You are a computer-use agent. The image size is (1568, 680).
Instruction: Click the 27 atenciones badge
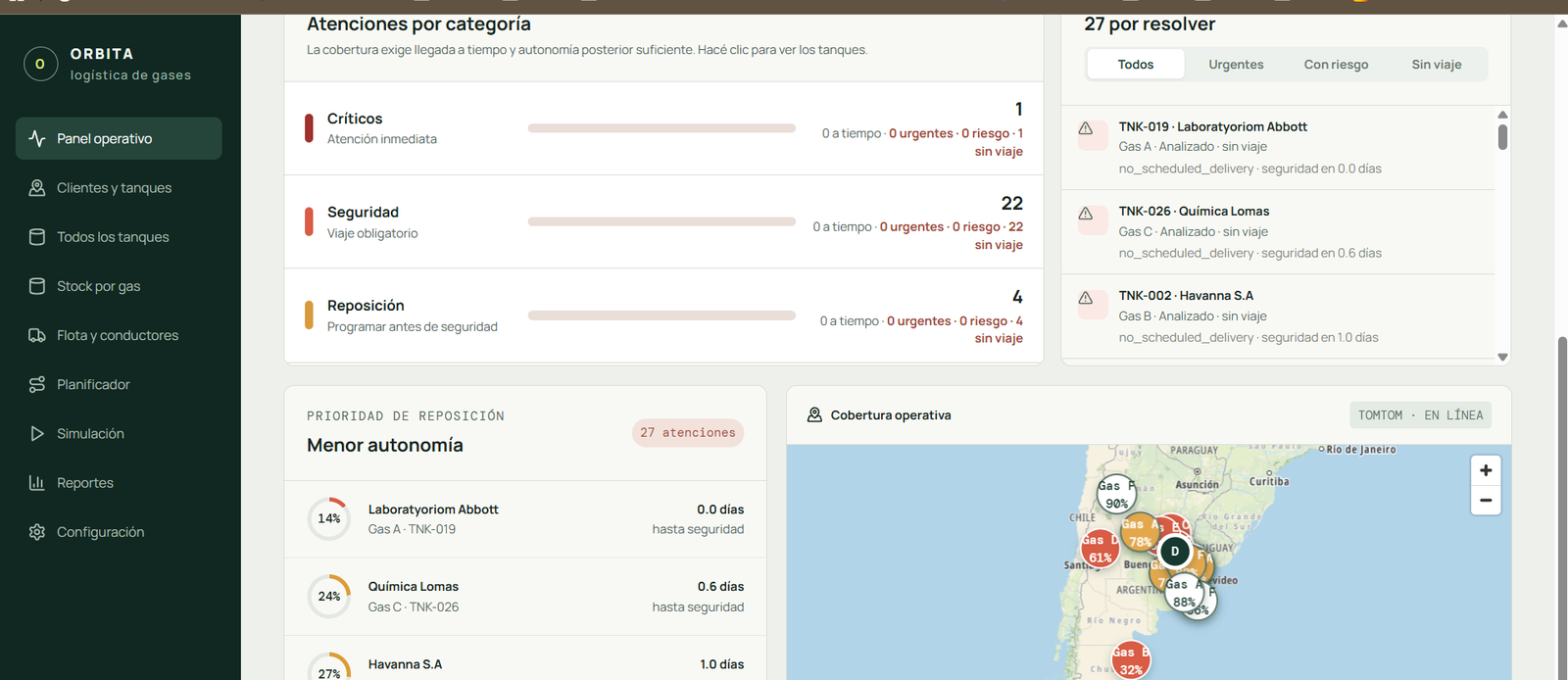tap(688, 432)
